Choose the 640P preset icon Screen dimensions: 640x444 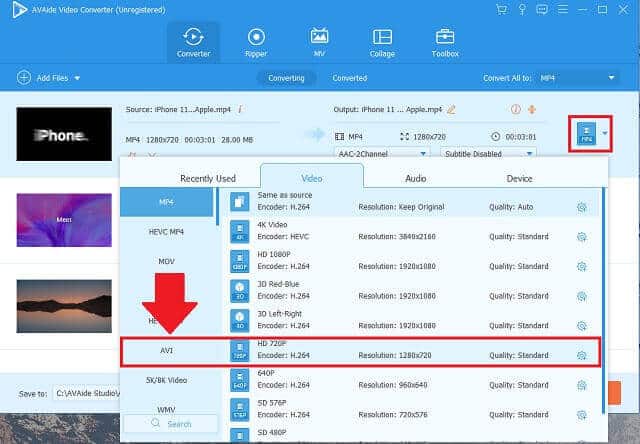click(x=240, y=380)
